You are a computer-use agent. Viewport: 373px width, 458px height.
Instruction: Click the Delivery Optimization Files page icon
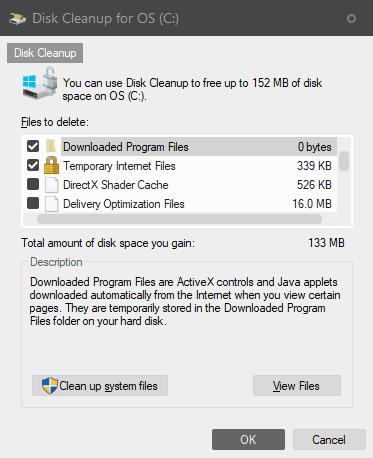tap(52, 204)
